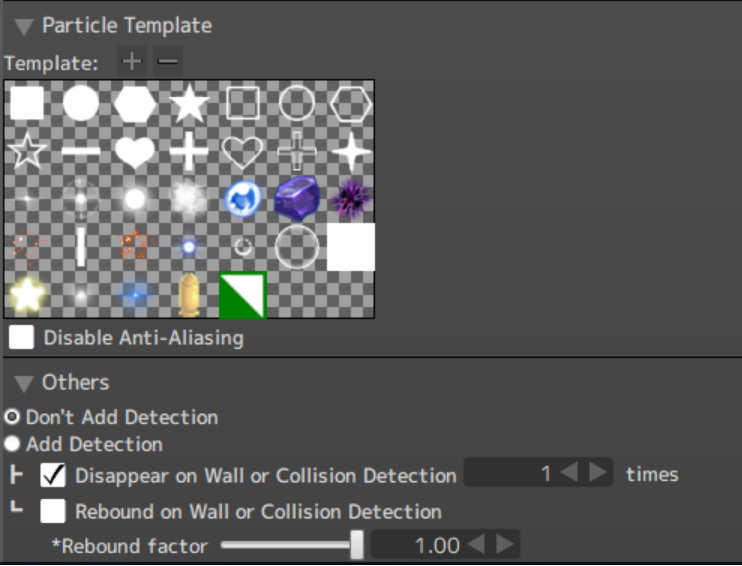Select the glowing yellow star template
Image resolution: width=742 pixels, height=566 pixels.
27,294
